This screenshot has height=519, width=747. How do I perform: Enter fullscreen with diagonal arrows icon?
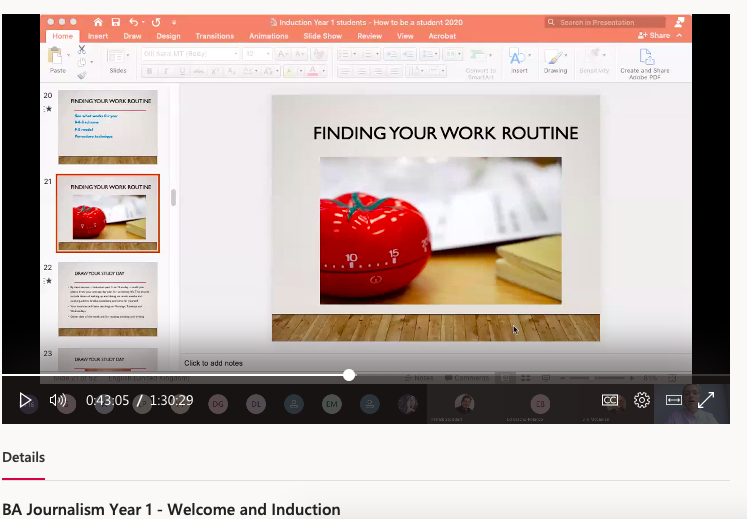(706, 400)
